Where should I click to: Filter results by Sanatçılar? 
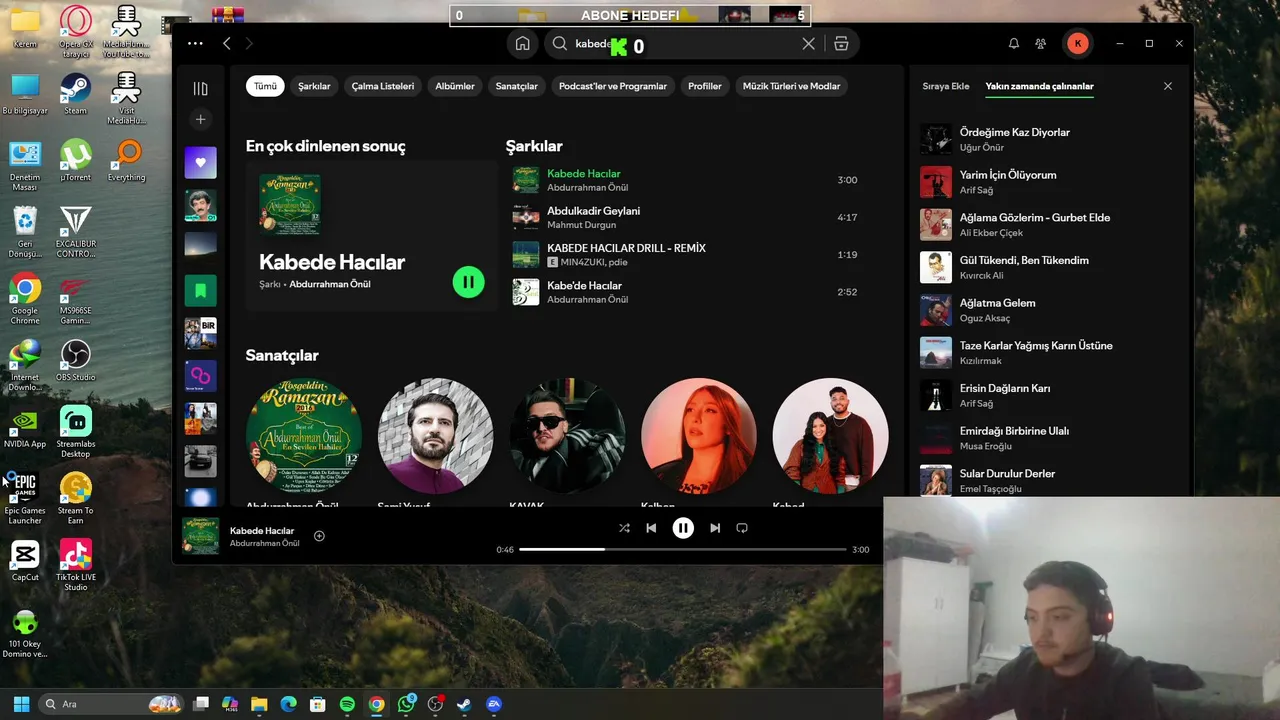517,86
